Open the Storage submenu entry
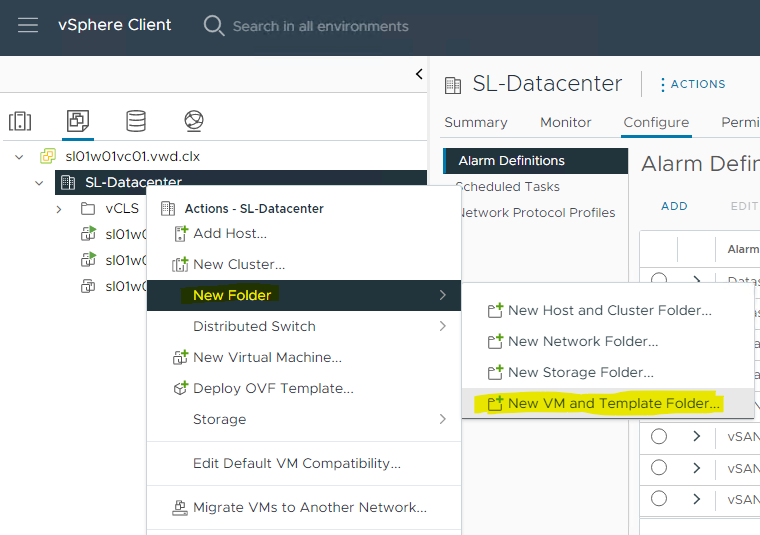Image resolution: width=760 pixels, height=535 pixels. point(303,419)
